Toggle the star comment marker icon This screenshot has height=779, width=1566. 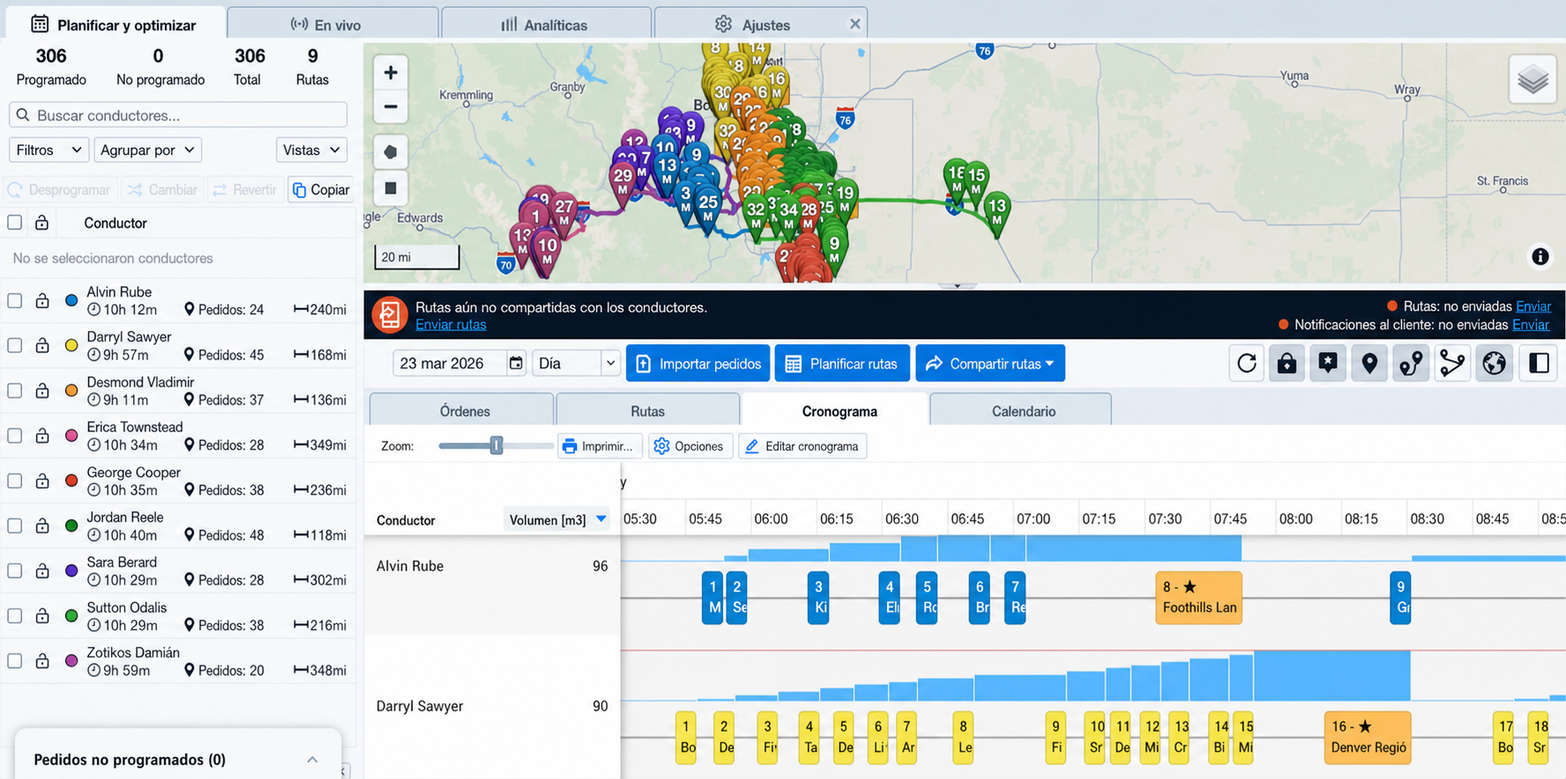click(x=1328, y=363)
